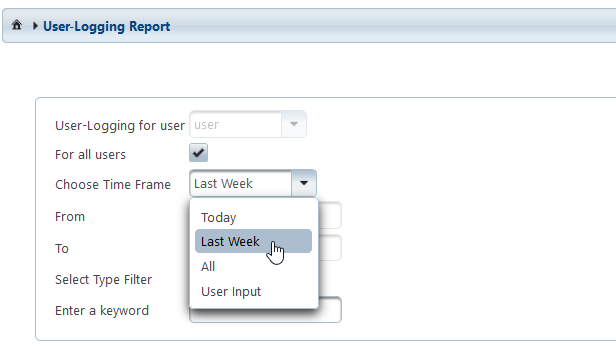The width and height of the screenshot is (616, 361).
Task: Click the breadcrumb arrow separator
Action: pos(35,26)
